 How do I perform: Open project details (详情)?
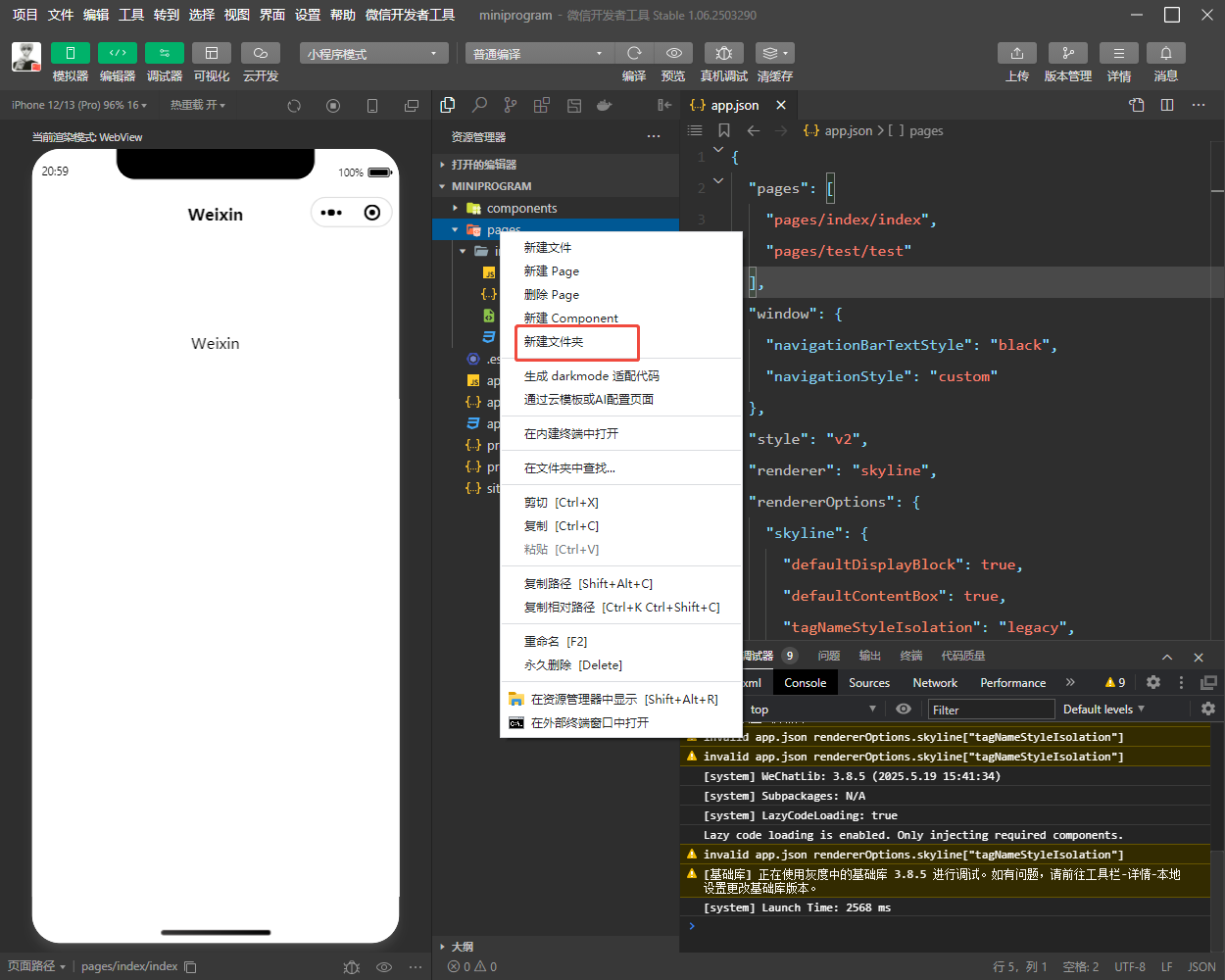coord(1119,53)
